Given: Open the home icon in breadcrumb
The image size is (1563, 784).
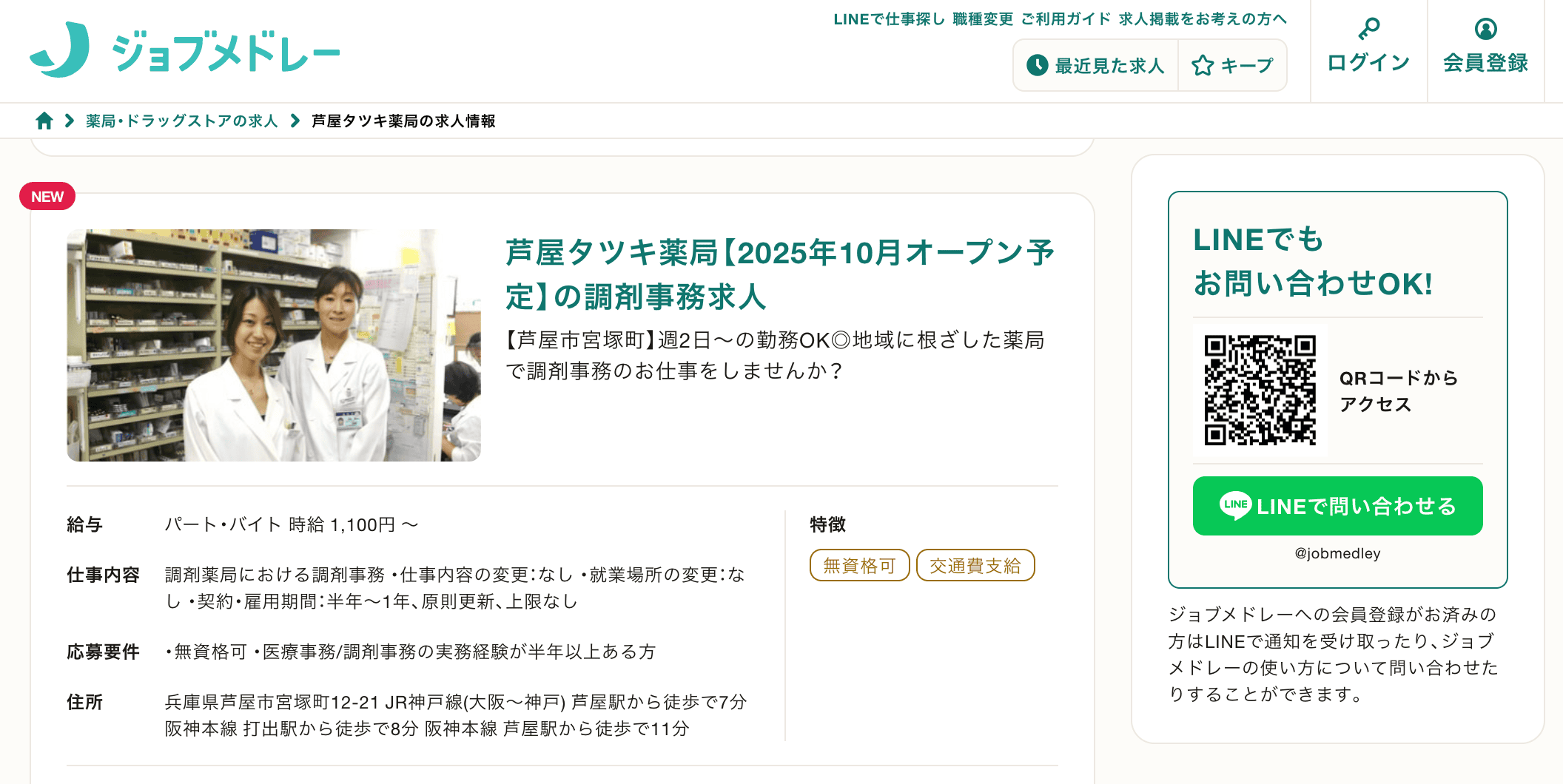Looking at the screenshot, I should coord(44,121).
